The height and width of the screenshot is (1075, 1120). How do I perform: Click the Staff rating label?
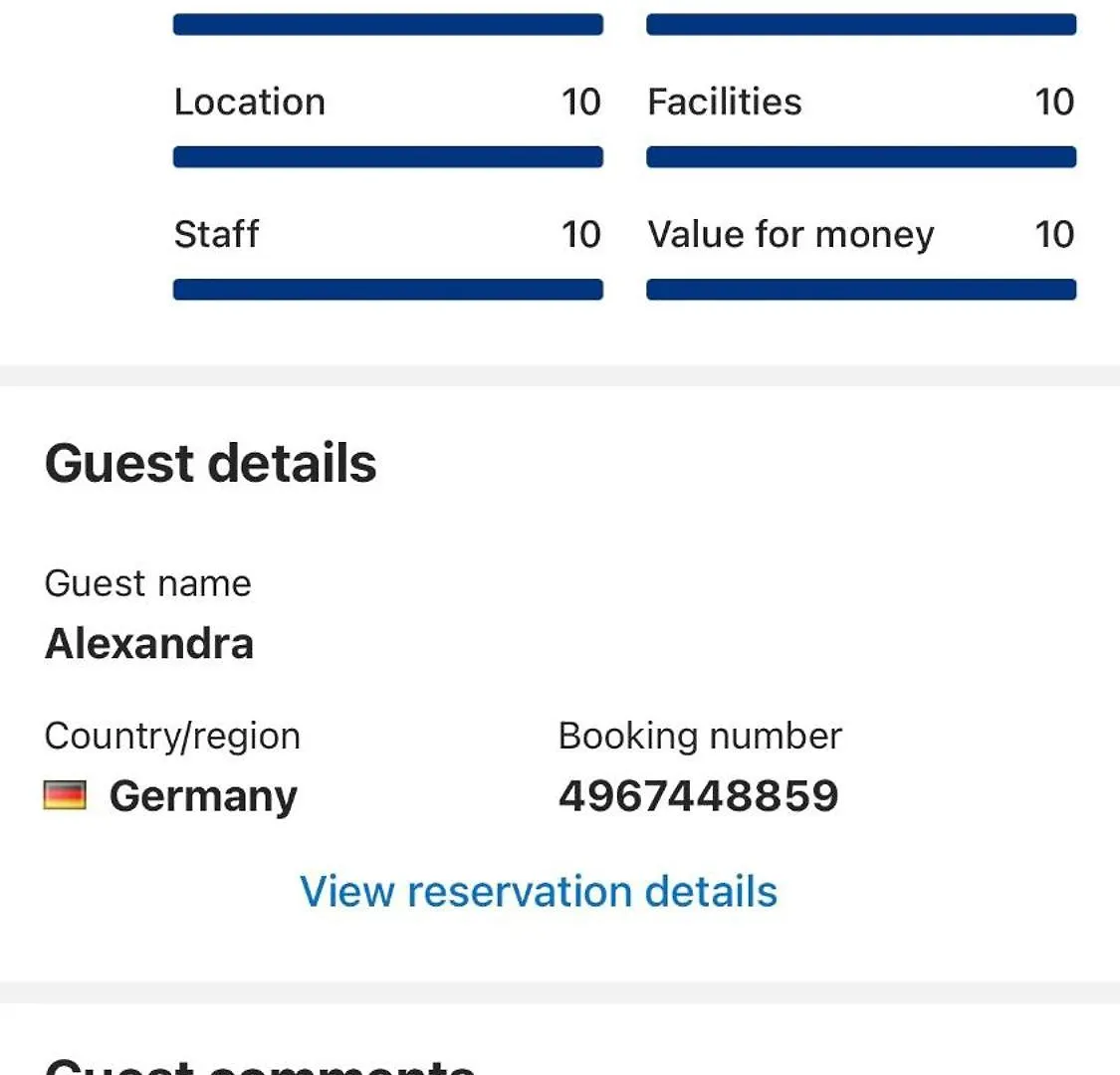click(216, 234)
